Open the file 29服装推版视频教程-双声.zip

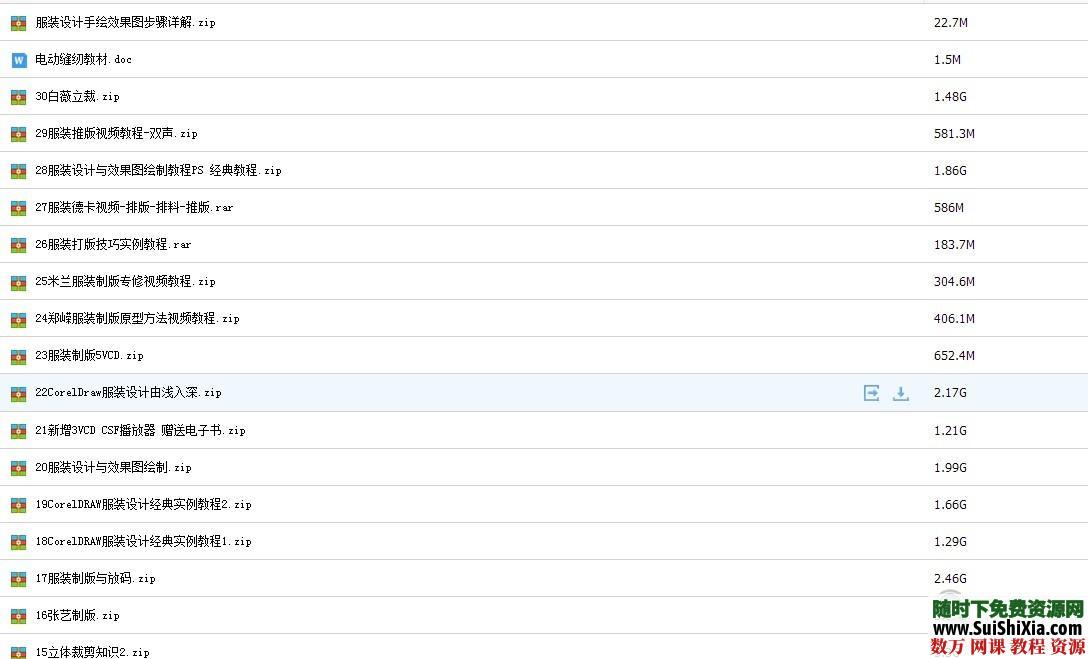[116, 134]
